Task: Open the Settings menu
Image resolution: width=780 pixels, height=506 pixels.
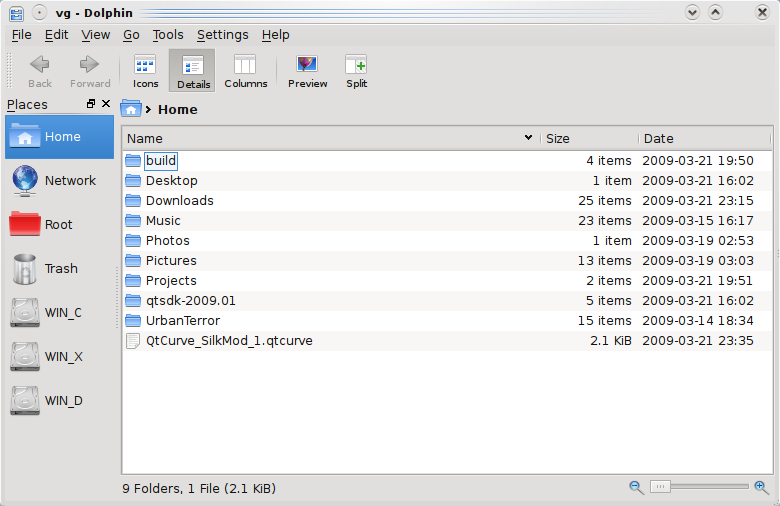Action: point(222,35)
